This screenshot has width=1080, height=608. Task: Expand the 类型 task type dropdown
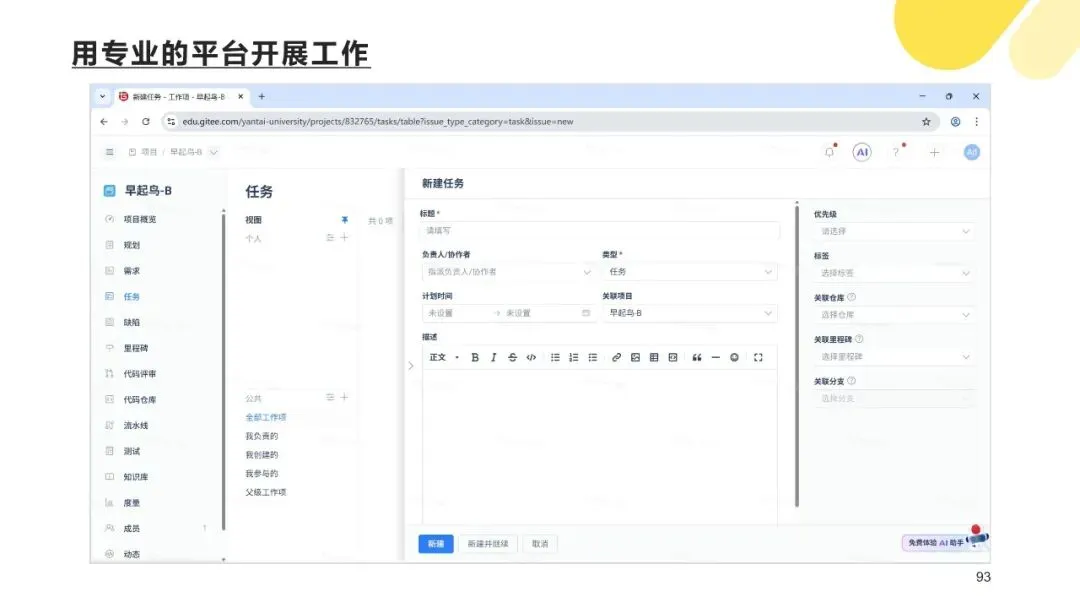[689, 272]
